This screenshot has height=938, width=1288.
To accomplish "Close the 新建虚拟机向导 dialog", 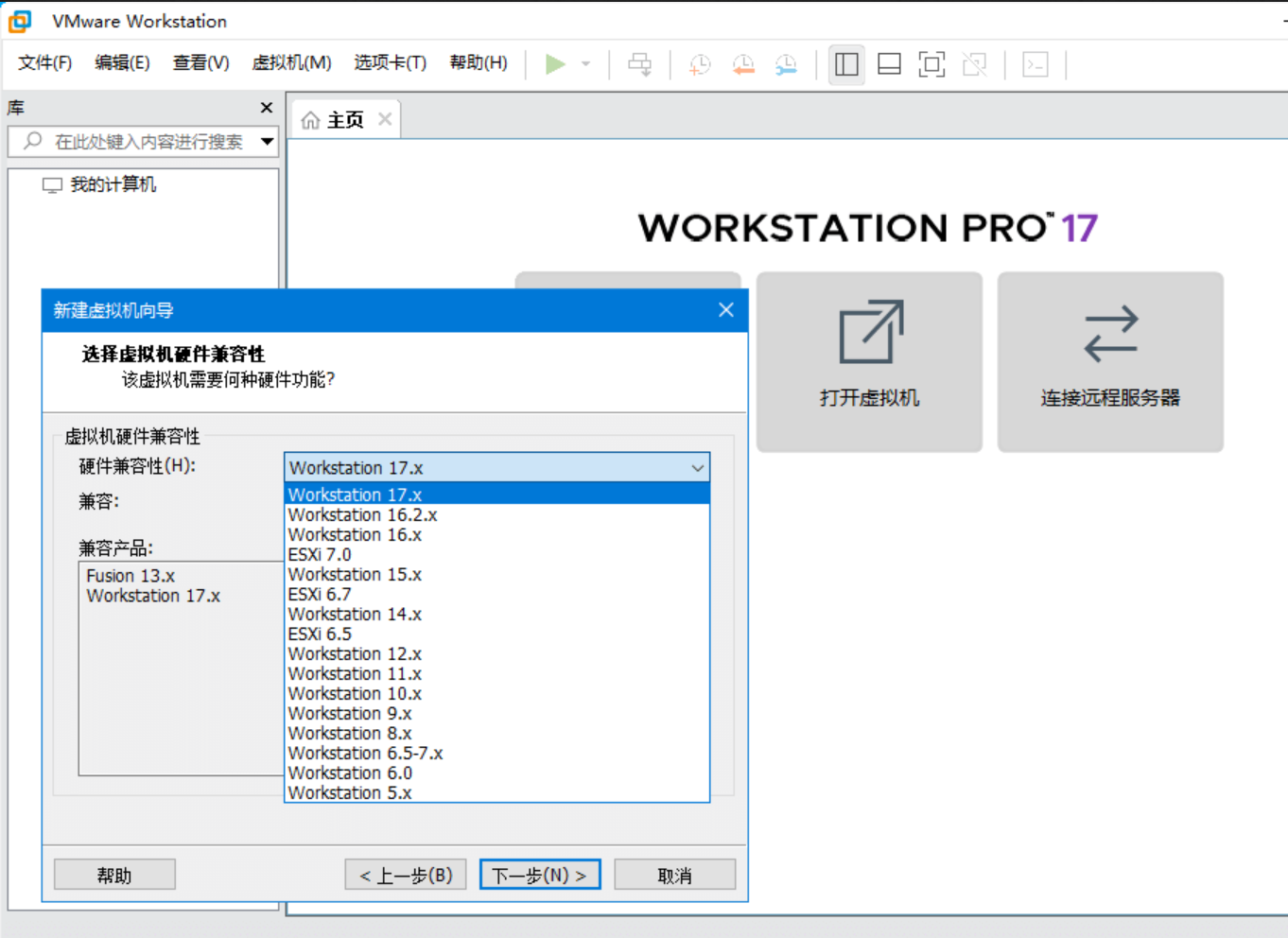I will click(726, 310).
